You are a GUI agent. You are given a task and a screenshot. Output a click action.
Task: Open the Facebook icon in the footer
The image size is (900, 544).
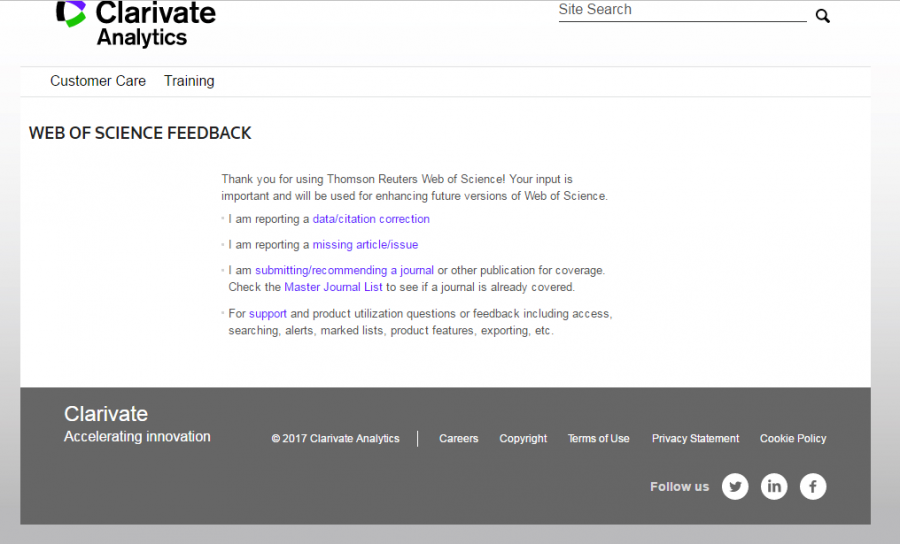(813, 487)
